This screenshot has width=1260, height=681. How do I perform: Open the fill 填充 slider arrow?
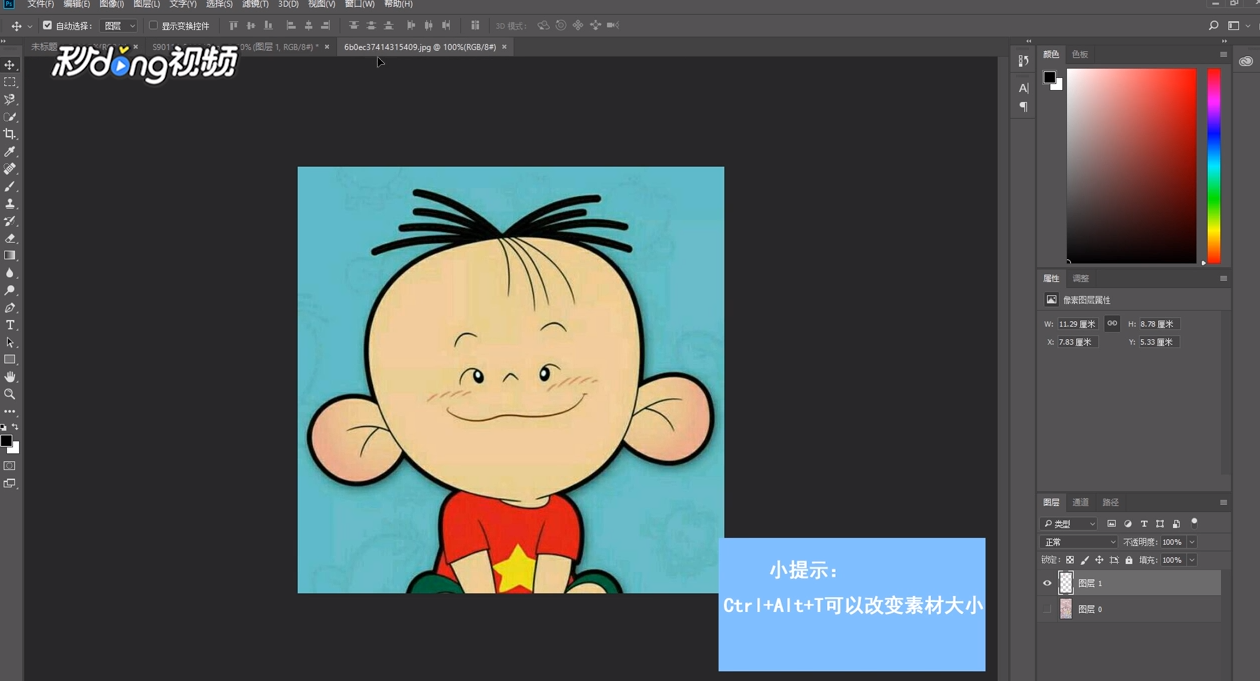(1192, 560)
